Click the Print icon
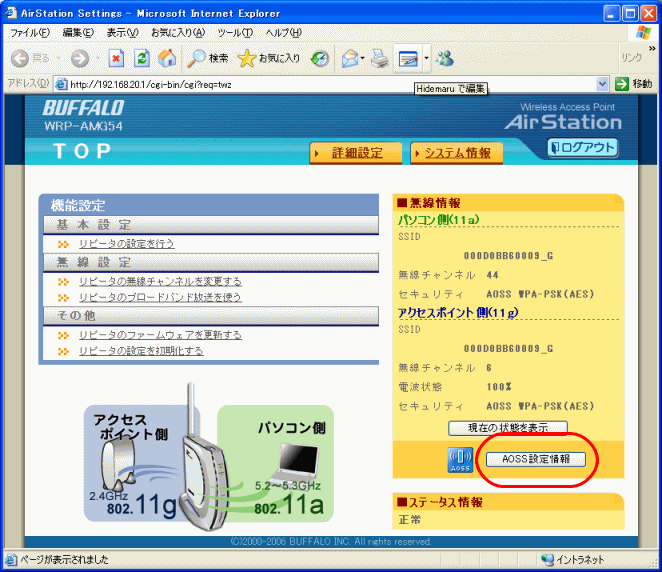662x572 pixels. (x=380, y=58)
